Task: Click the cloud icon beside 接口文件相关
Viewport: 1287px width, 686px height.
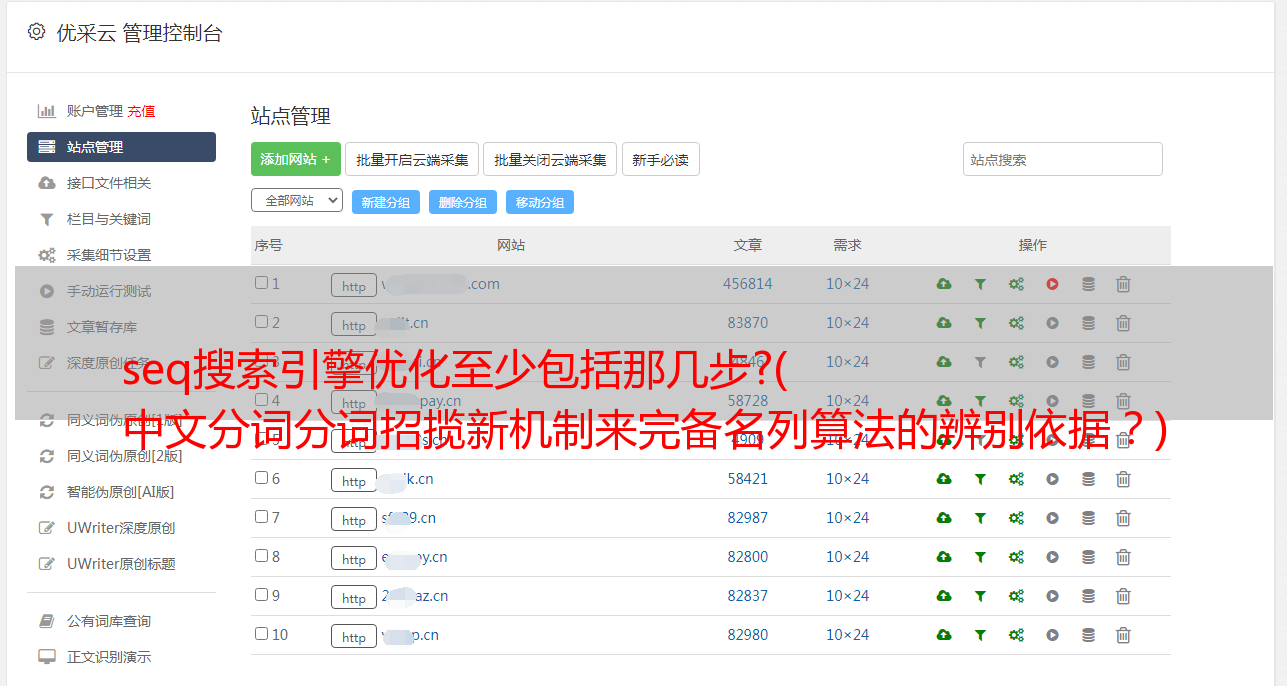Action: click(x=46, y=183)
